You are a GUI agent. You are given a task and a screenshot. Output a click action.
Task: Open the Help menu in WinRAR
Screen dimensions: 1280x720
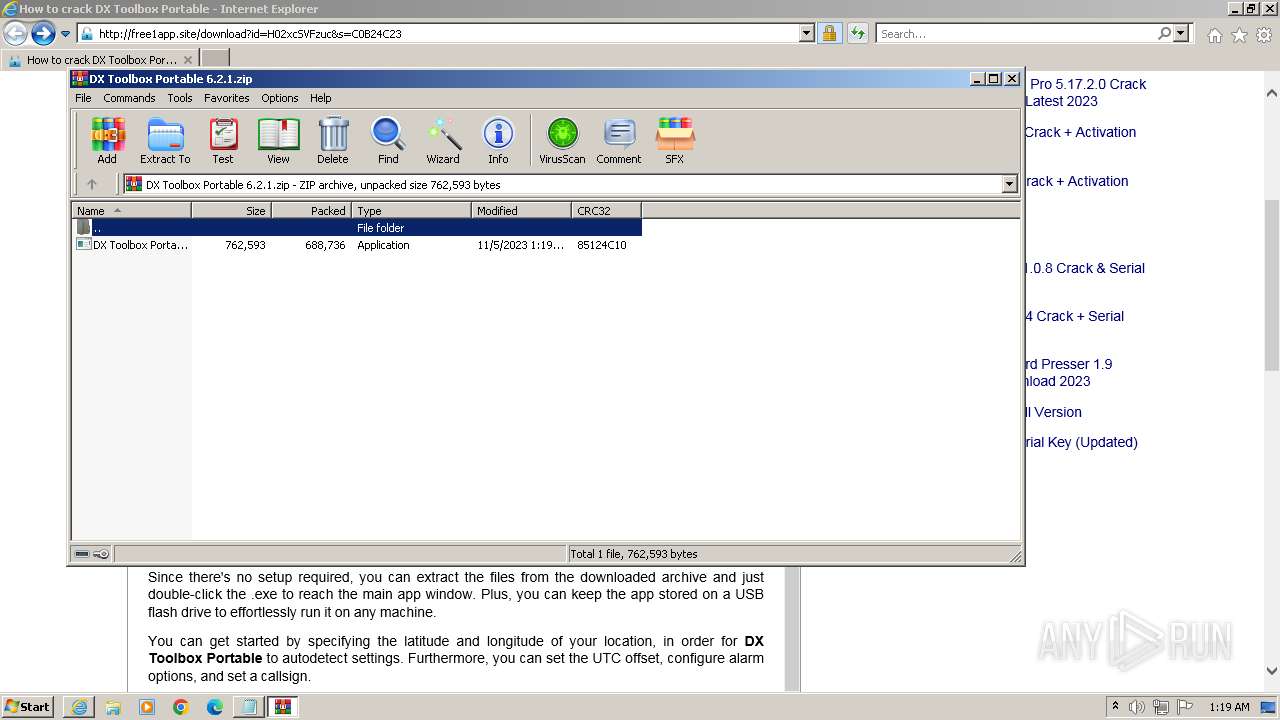click(x=321, y=98)
